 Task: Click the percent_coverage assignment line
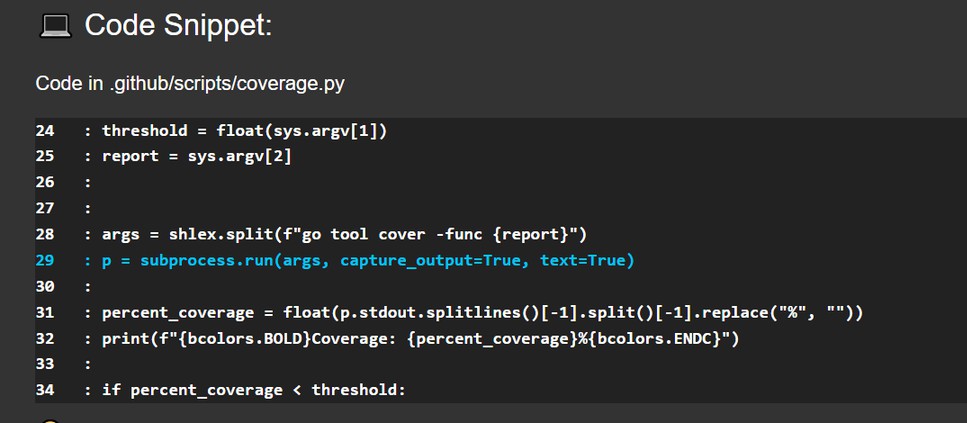[482, 312]
